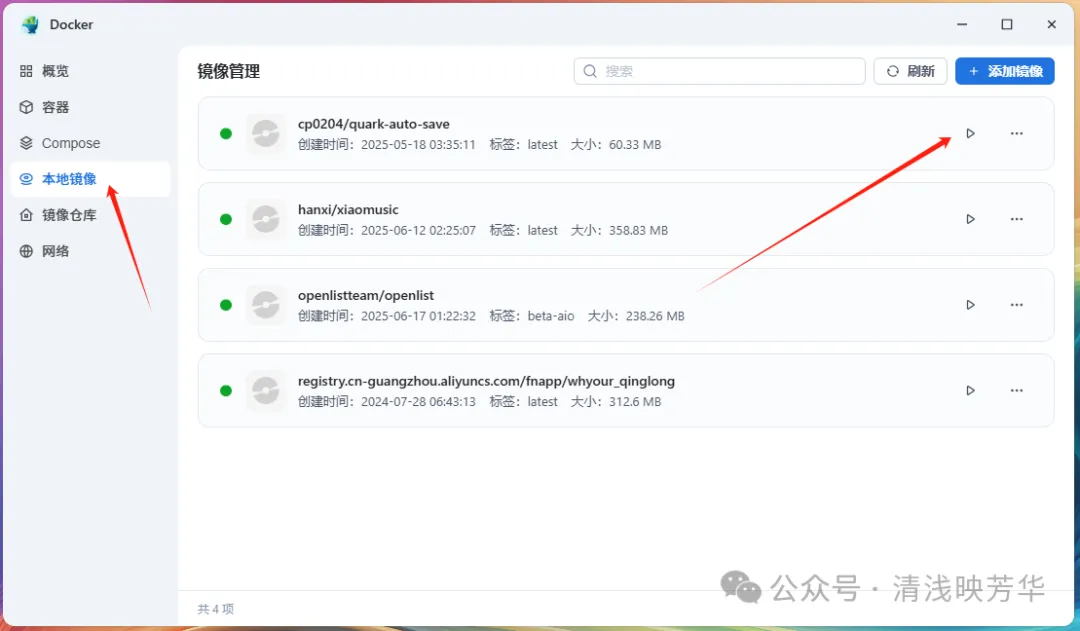Maximize the Docker window
The width and height of the screenshot is (1080, 631).
[x=1007, y=24]
